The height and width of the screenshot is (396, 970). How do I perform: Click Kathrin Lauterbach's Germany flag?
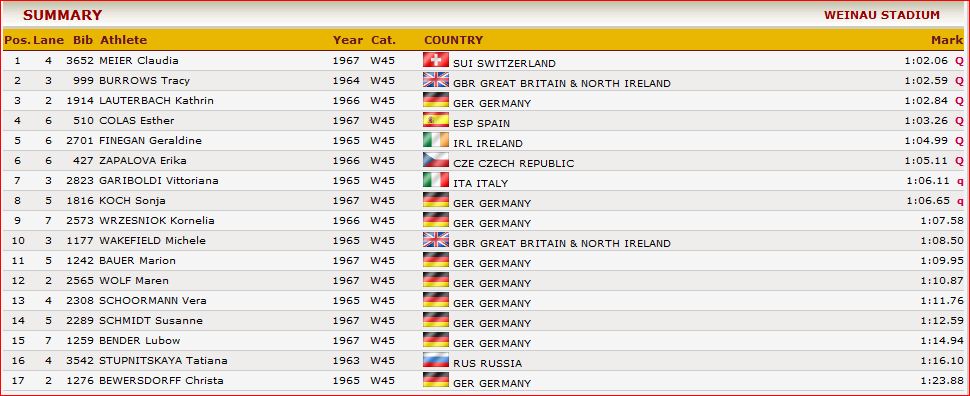[436, 100]
